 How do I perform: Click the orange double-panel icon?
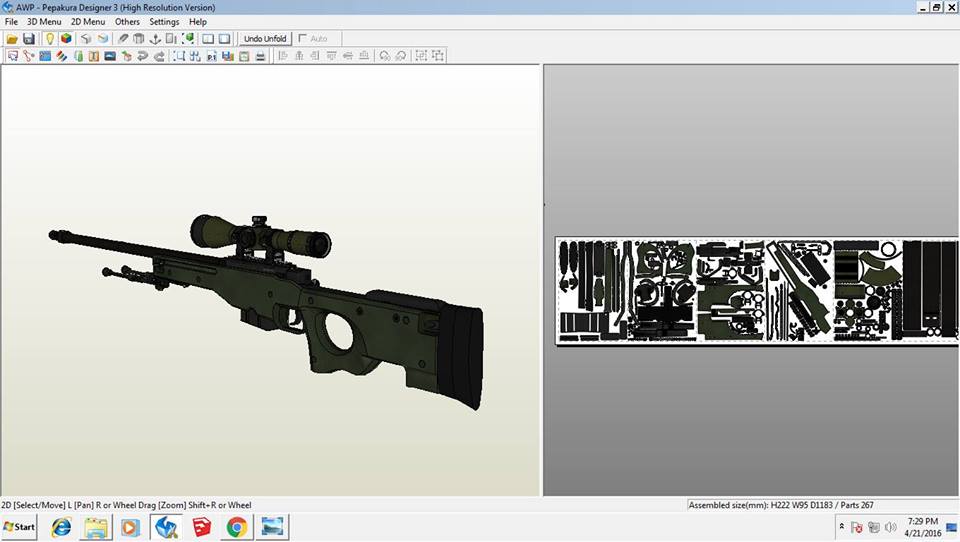pos(94,56)
